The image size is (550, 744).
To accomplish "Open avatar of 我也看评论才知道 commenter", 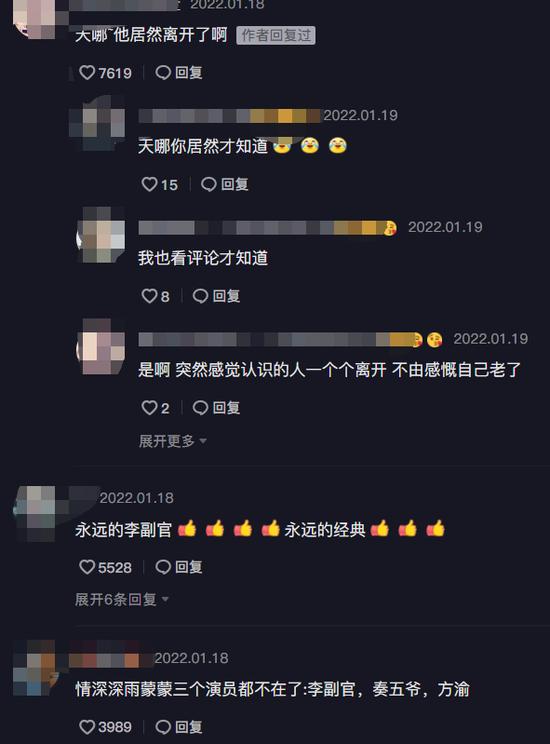I will coord(101,234).
